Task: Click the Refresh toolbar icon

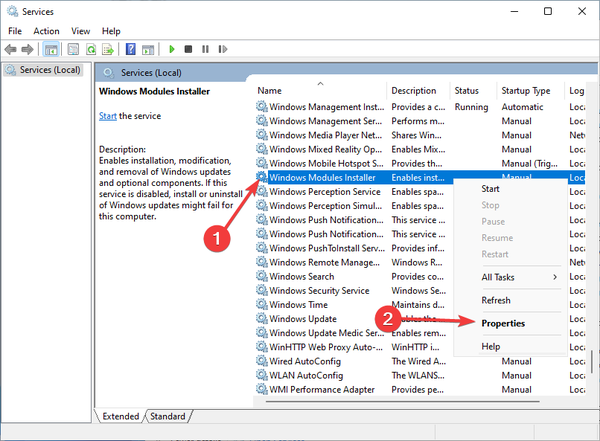Action: (88, 48)
